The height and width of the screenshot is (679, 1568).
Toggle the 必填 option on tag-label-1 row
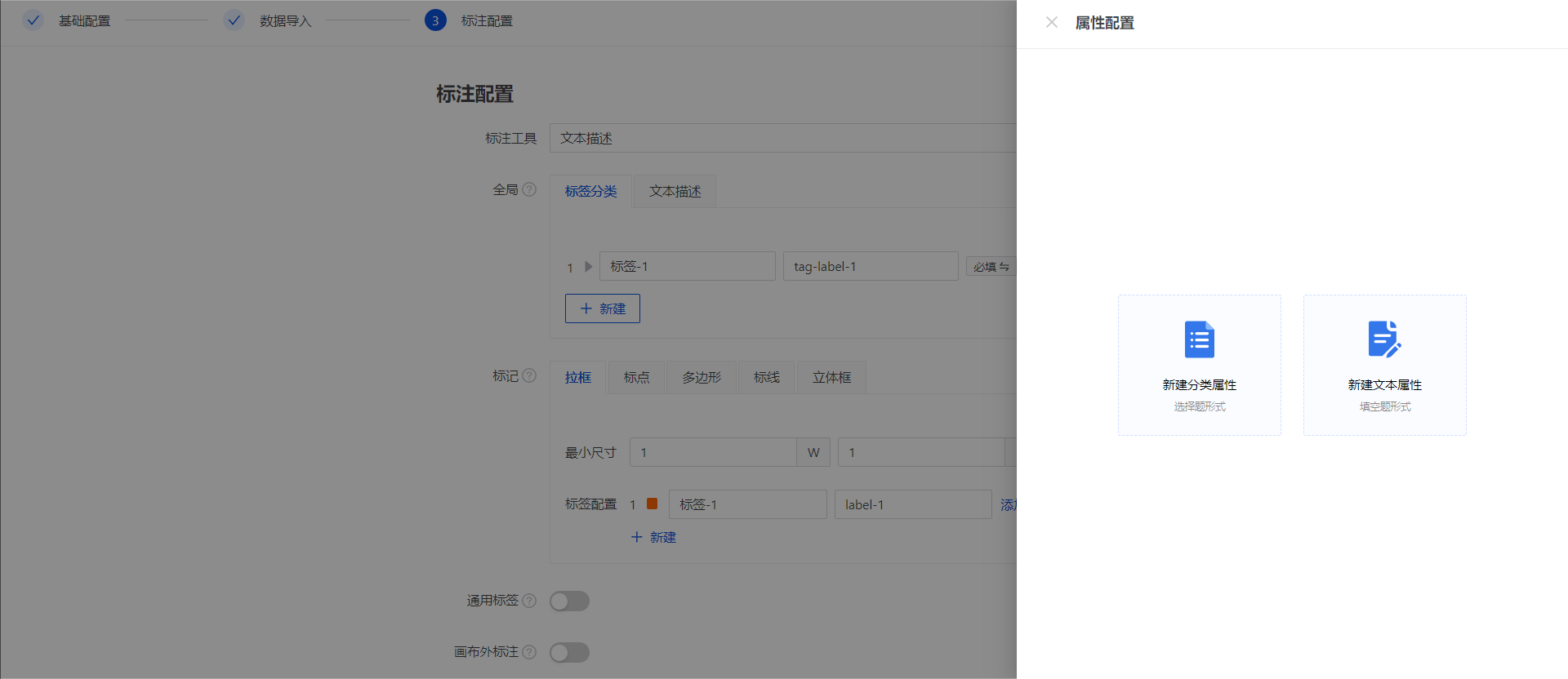pyautogui.click(x=991, y=267)
